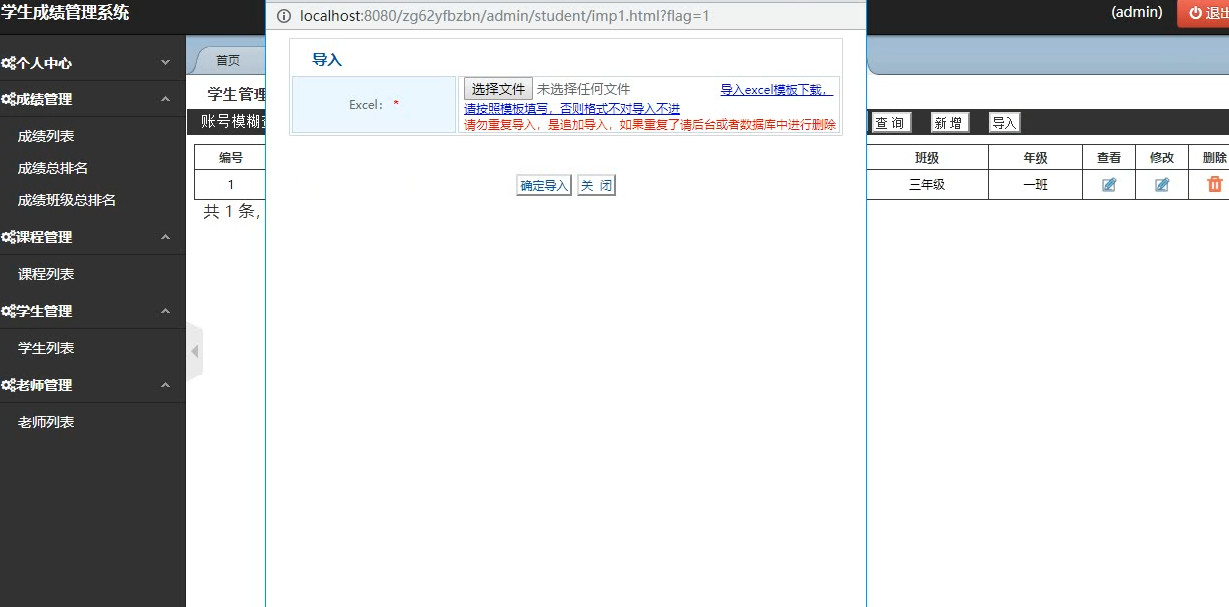Viewport: 1229px width, 607px height.
Task: Click the 确定导入 button
Action: click(x=544, y=186)
